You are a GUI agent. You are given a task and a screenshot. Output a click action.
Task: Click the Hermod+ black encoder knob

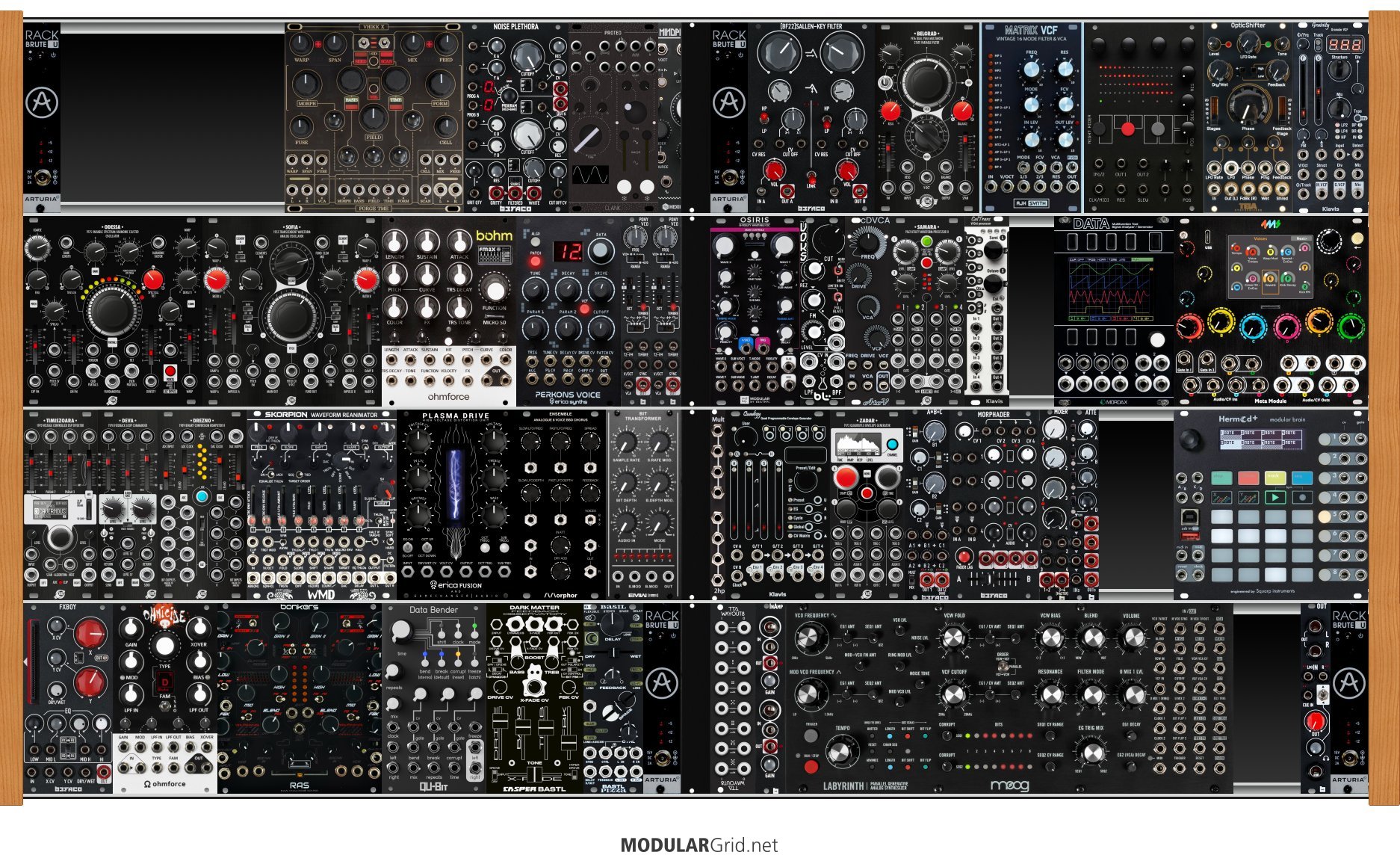(x=1191, y=439)
